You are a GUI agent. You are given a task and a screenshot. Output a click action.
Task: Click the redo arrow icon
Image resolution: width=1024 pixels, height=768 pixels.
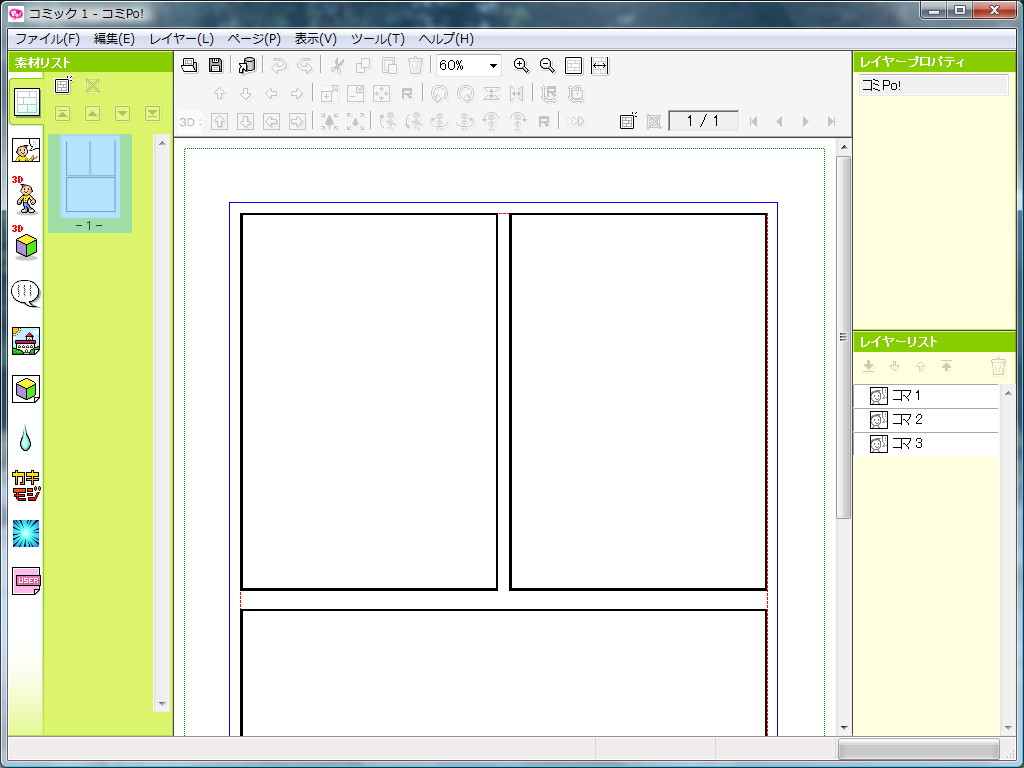[304, 65]
